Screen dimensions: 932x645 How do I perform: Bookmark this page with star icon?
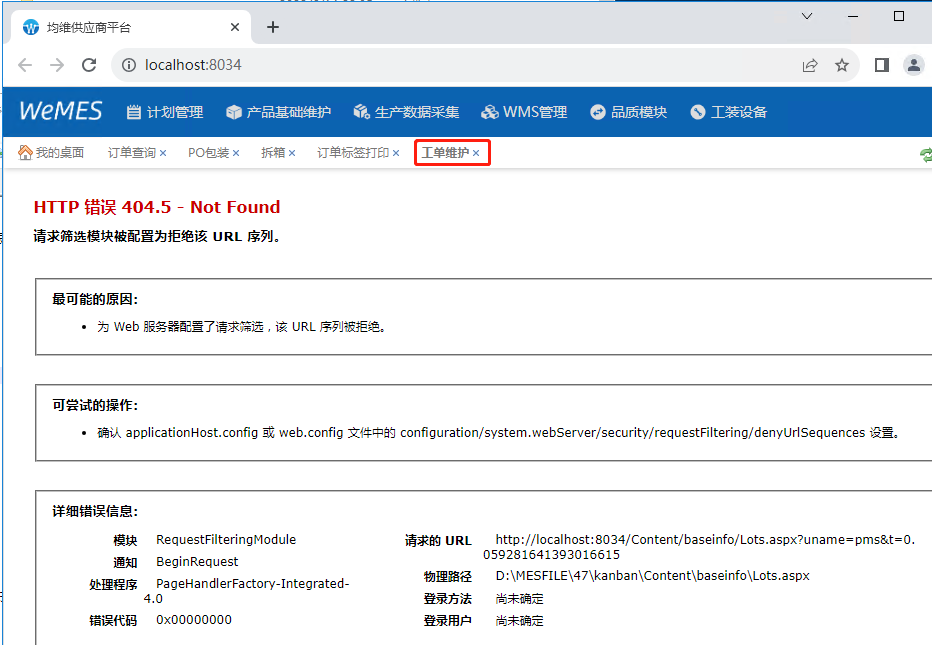tap(842, 65)
